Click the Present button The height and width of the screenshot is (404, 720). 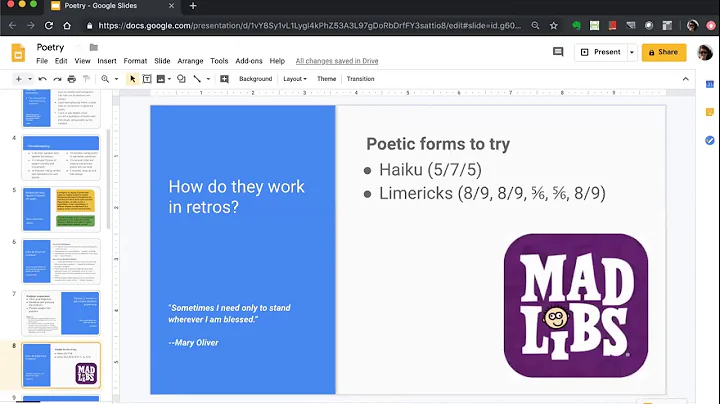point(601,52)
